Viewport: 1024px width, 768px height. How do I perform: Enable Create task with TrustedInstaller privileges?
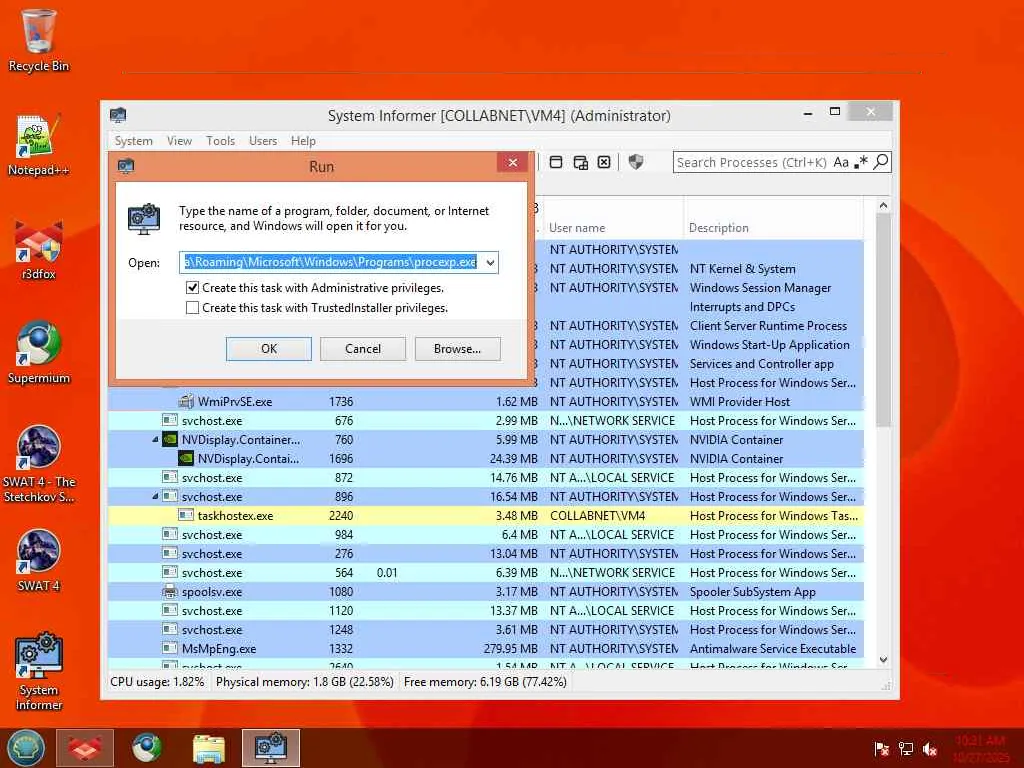[193, 308]
